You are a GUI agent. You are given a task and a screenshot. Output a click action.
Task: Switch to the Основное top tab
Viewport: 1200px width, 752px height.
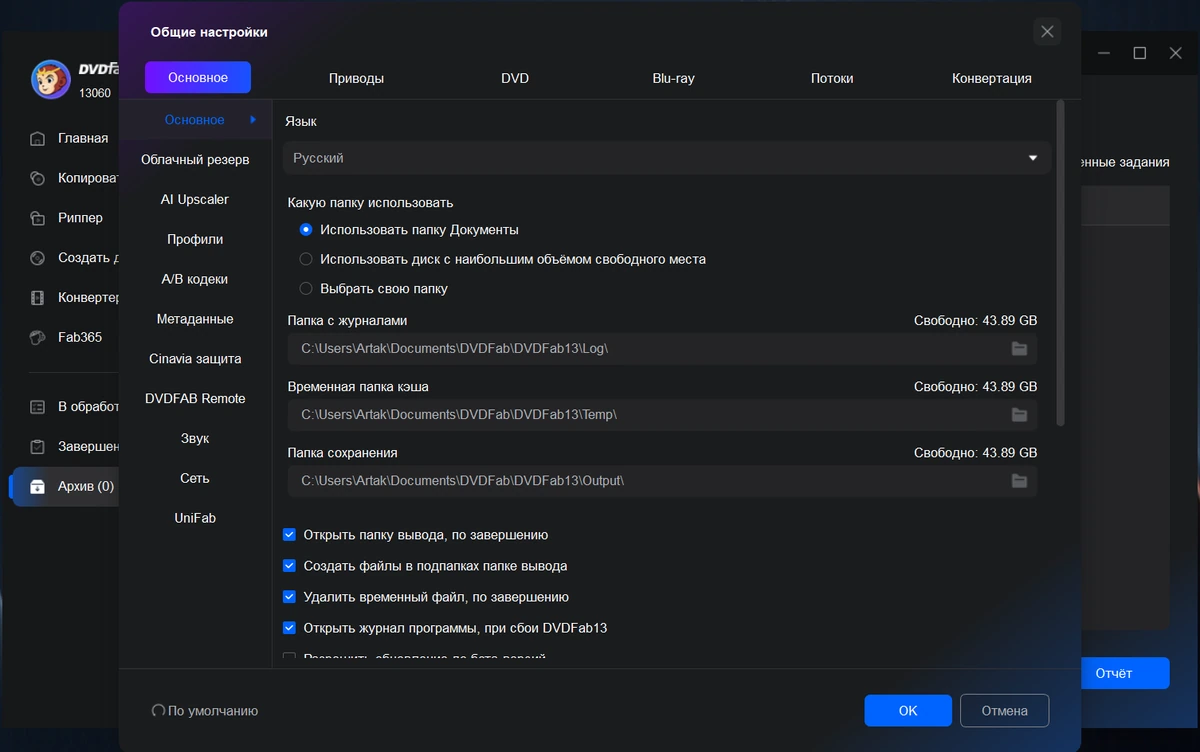pos(198,78)
